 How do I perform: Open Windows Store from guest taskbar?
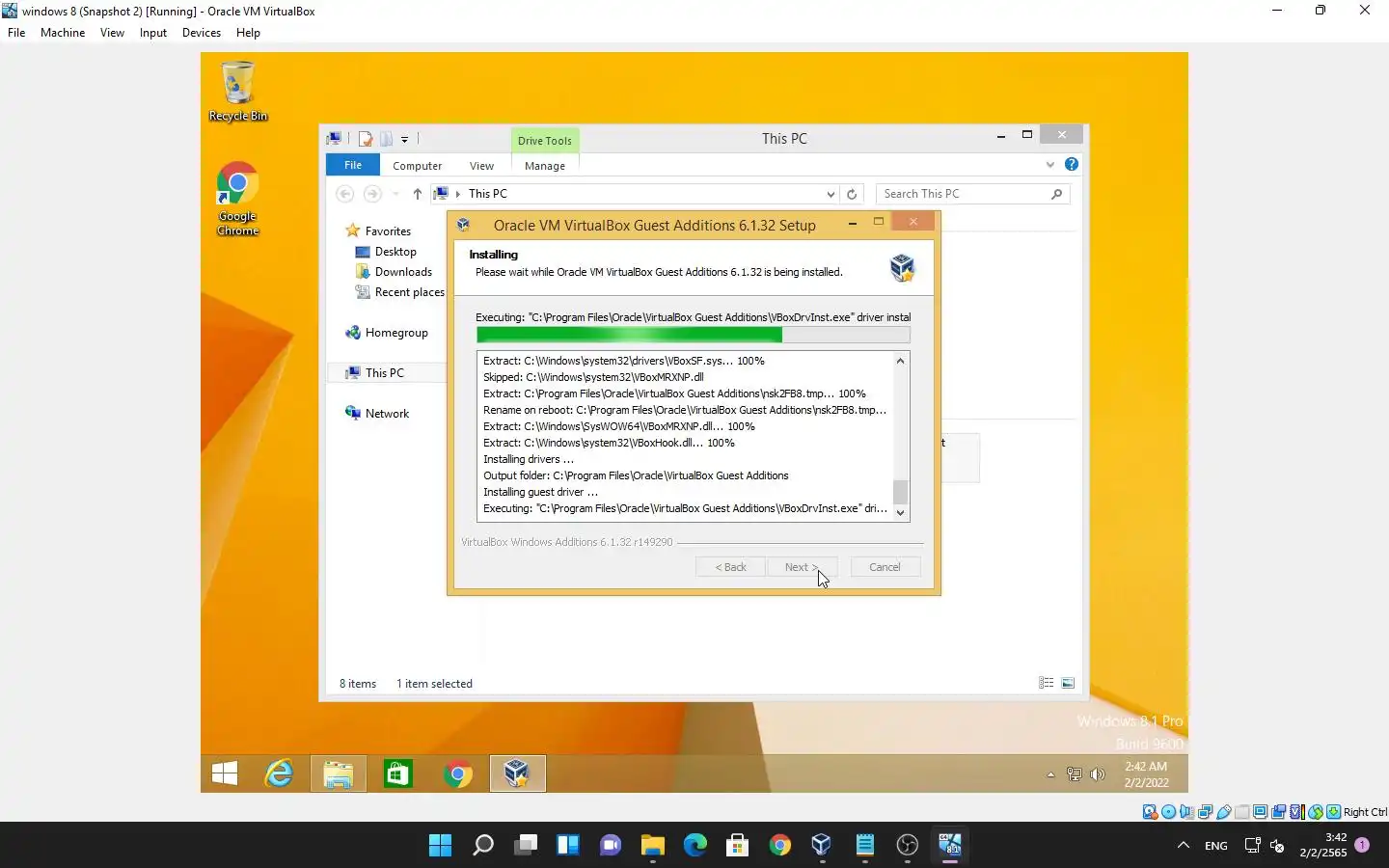click(397, 773)
